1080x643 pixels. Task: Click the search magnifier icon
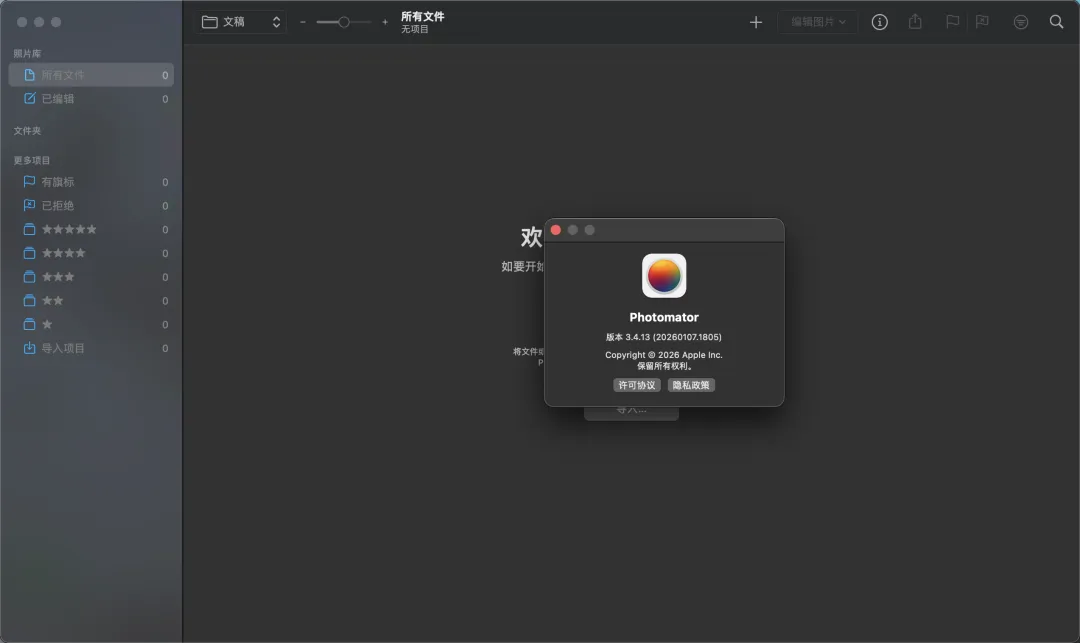[x=1056, y=22]
